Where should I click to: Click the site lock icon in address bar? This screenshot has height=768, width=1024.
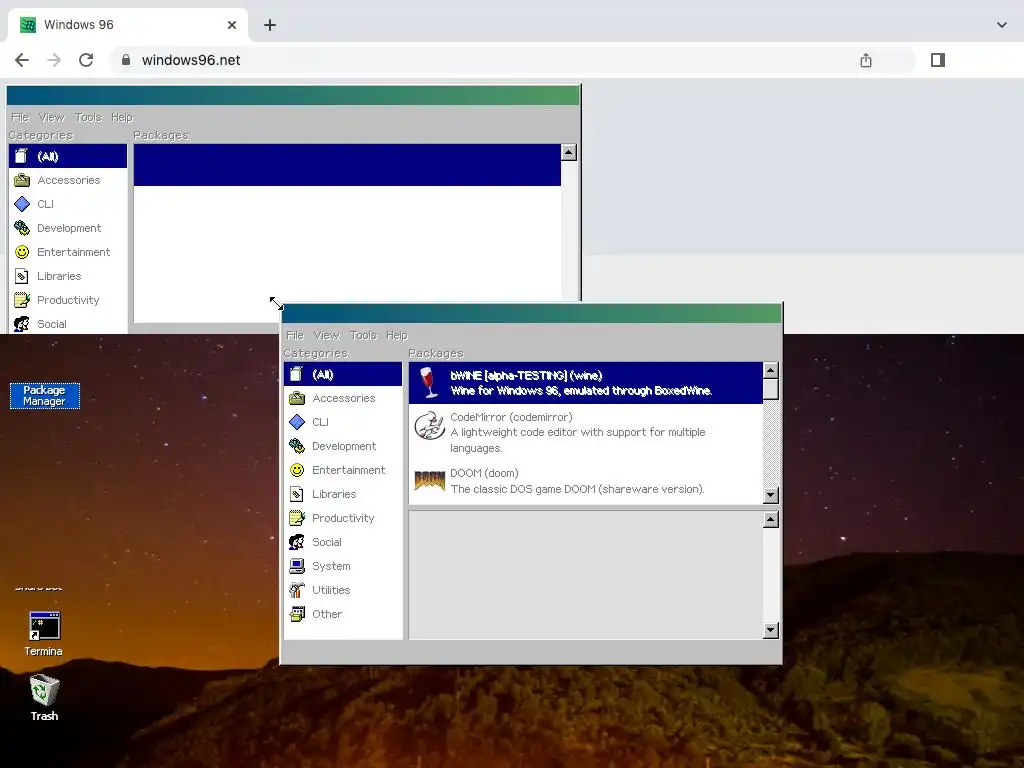(x=126, y=60)
